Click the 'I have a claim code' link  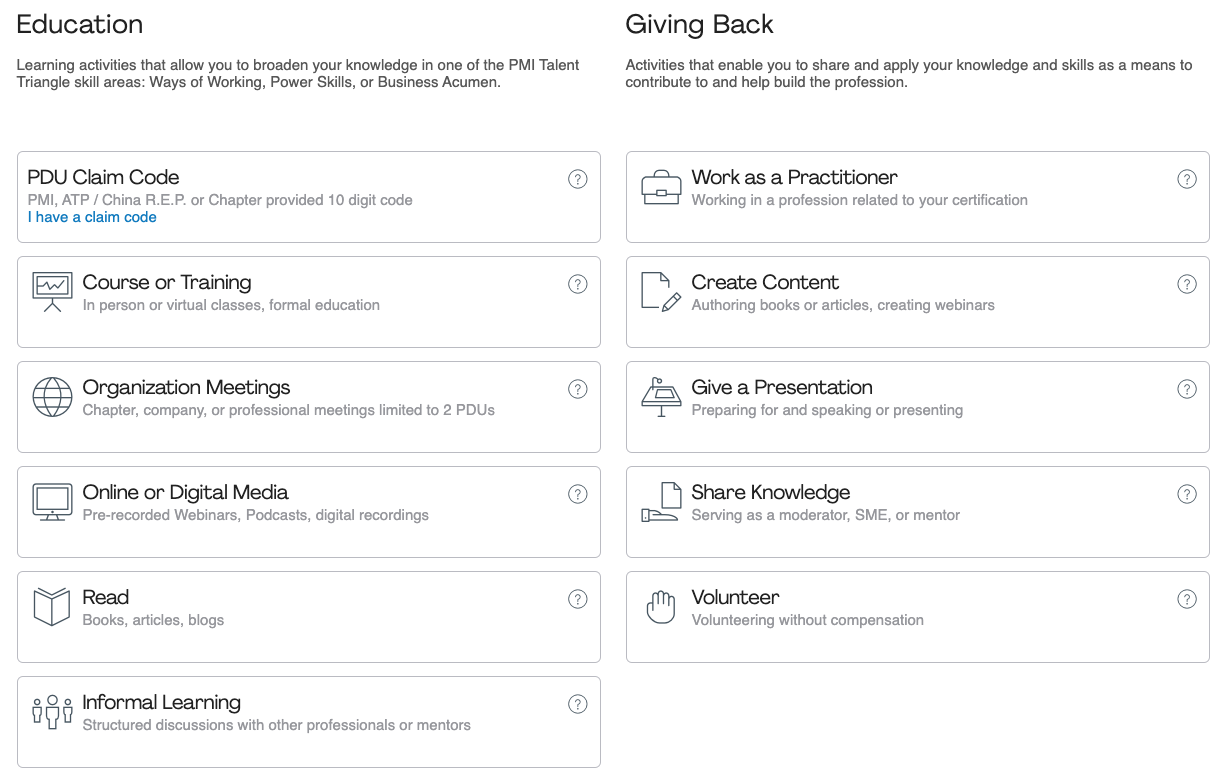(92, 217)
